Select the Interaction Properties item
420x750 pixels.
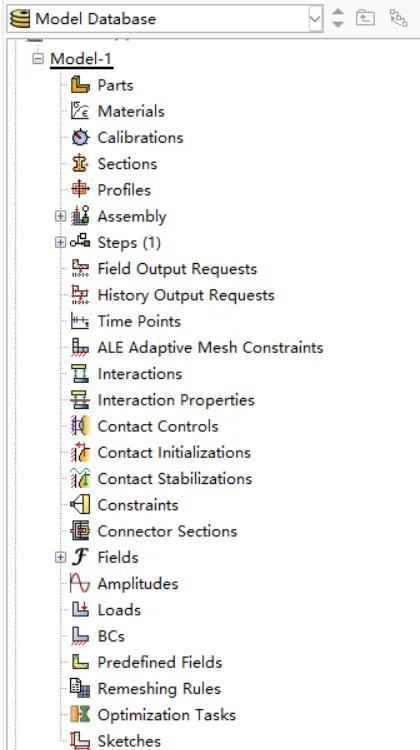pos(176,400)
